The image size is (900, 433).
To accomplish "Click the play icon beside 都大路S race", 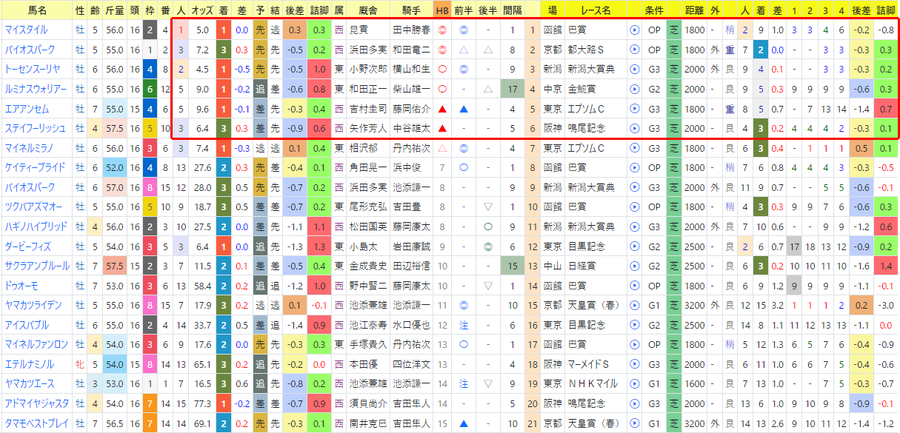I will point(634,49).
